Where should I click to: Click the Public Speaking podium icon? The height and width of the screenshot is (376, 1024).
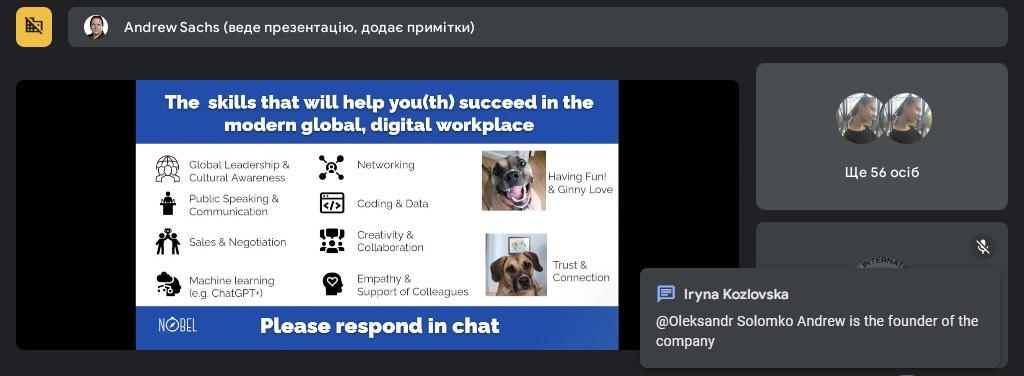[168, 203]
